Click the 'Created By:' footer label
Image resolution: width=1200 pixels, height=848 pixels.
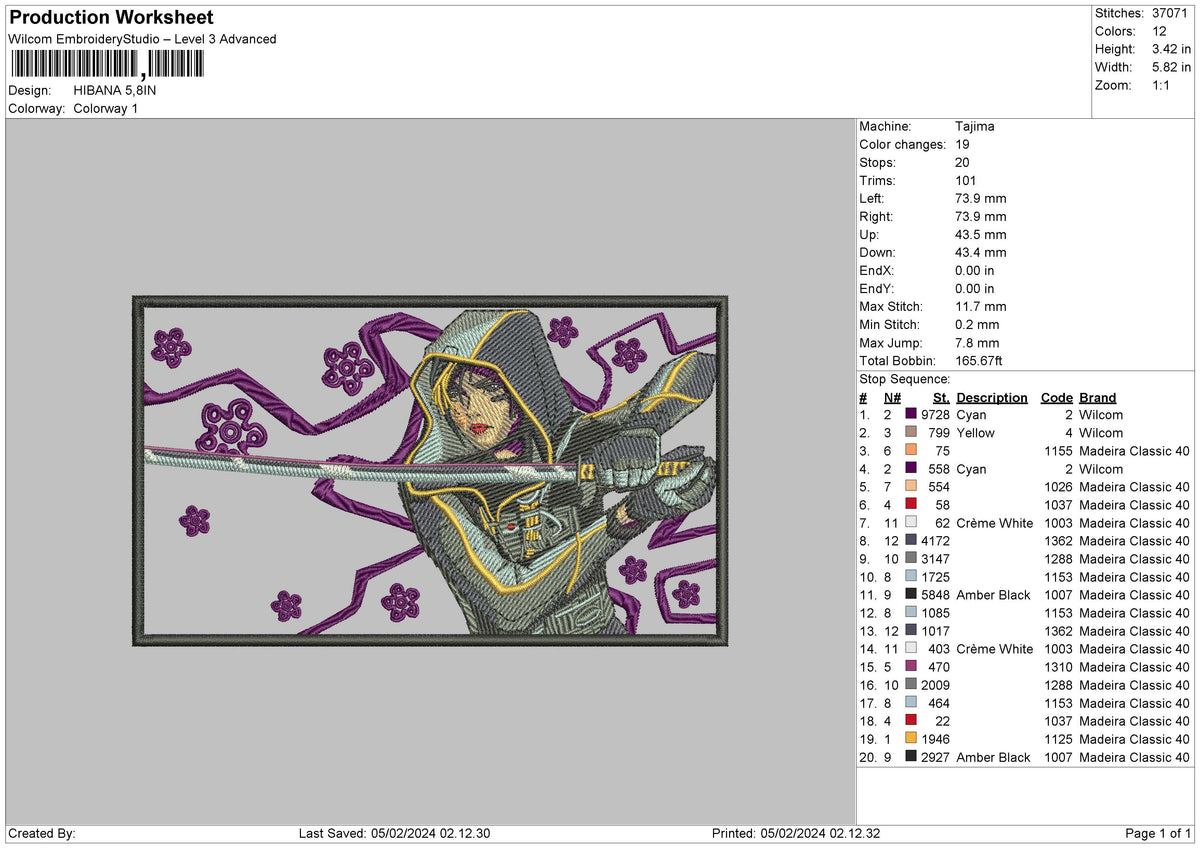(x=42, y=834)
